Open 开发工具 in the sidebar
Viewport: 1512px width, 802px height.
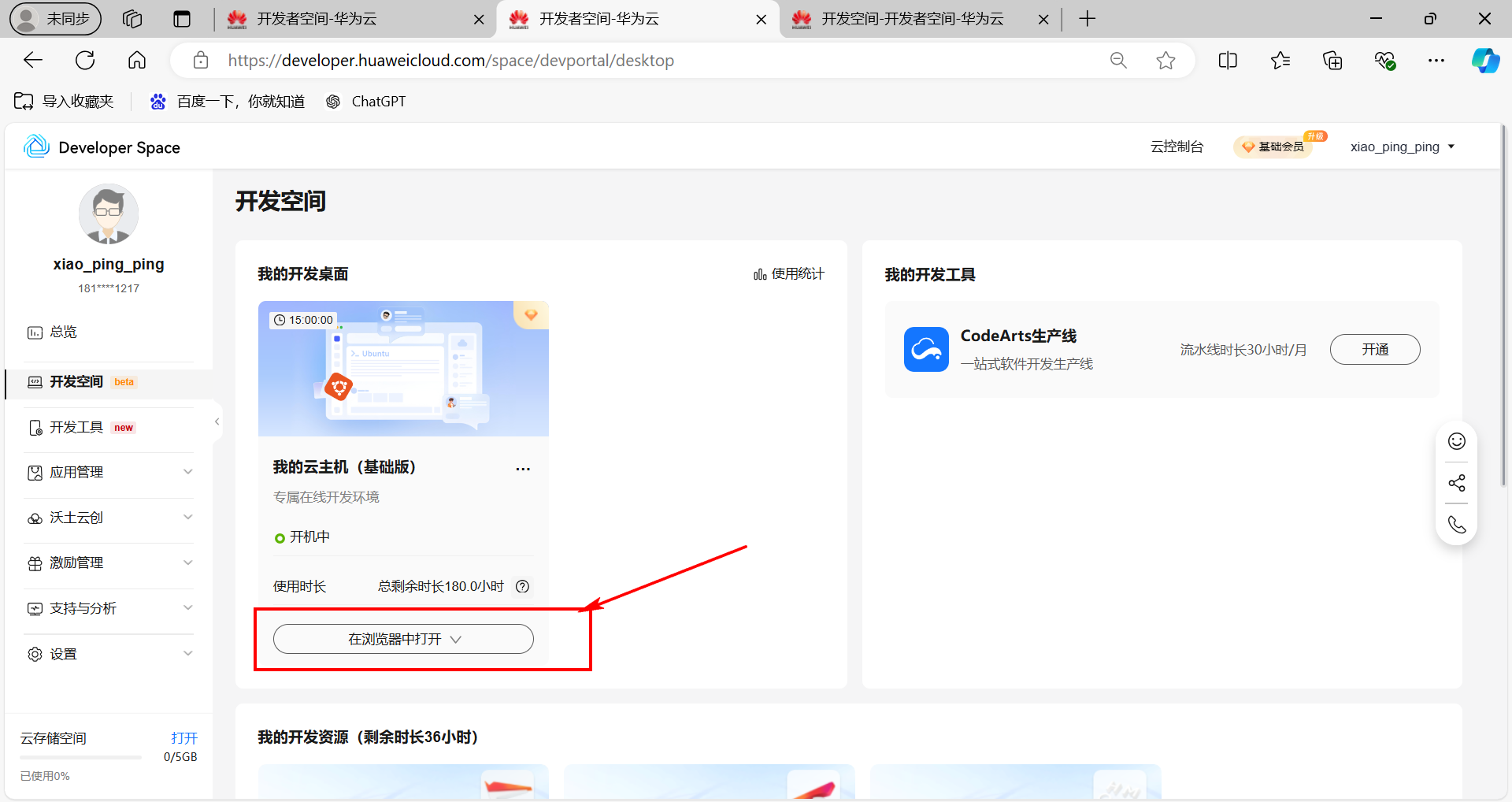click(x=76, y=427)
